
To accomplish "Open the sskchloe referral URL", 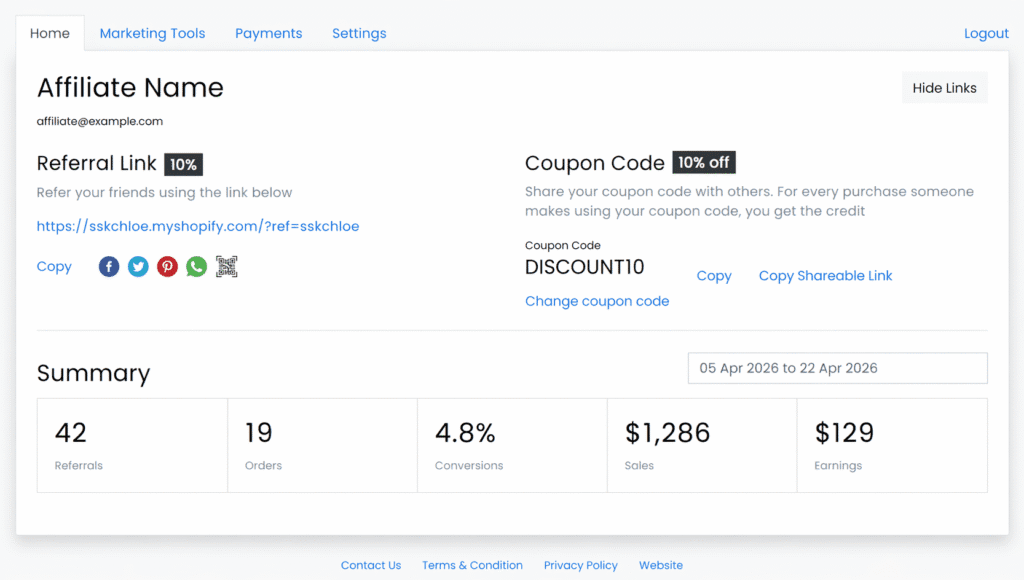I will [197, 226].
